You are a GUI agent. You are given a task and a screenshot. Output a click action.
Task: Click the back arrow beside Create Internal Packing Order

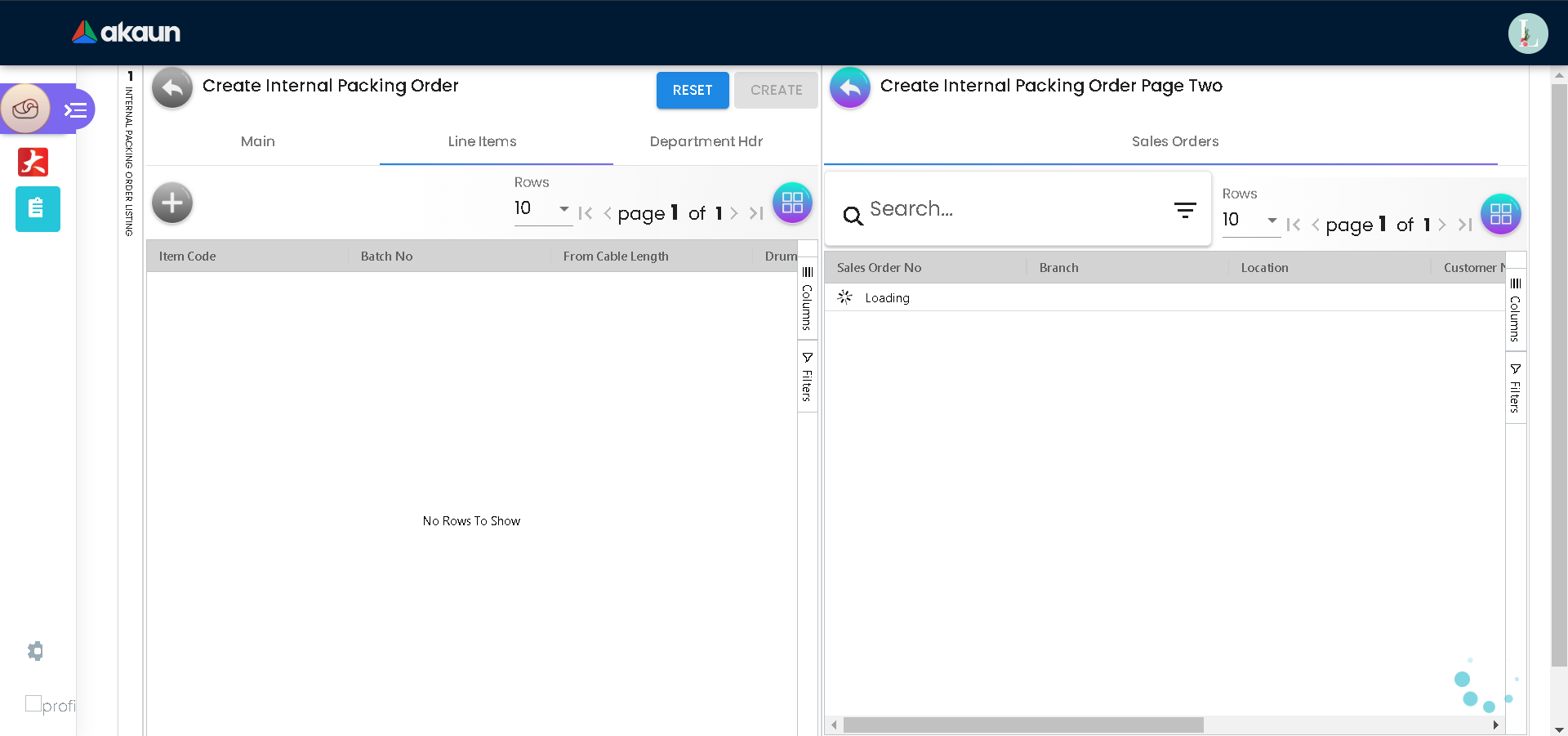pos(172,87)
